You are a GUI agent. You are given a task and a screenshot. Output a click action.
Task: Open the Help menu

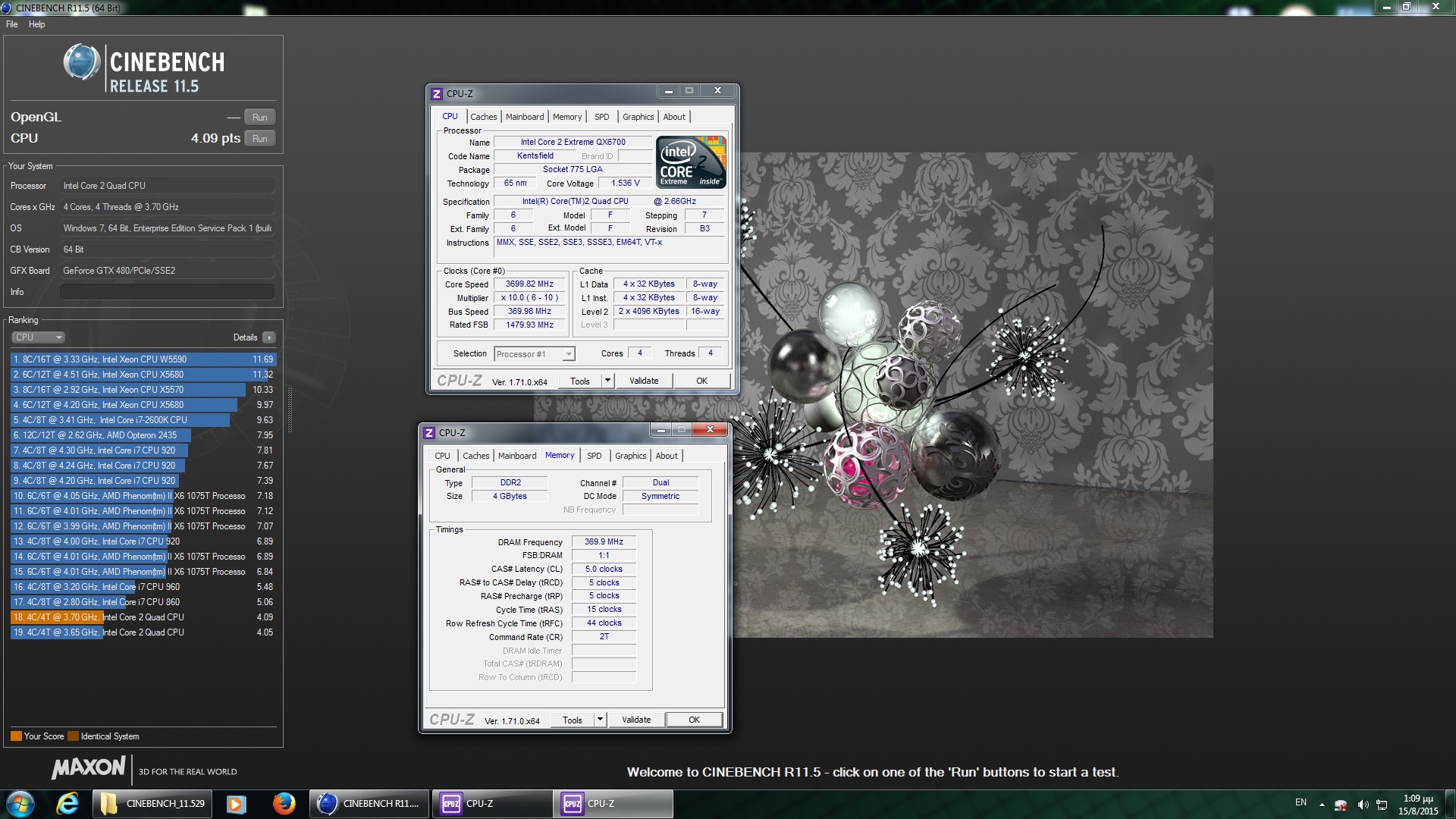coord(36,24)
